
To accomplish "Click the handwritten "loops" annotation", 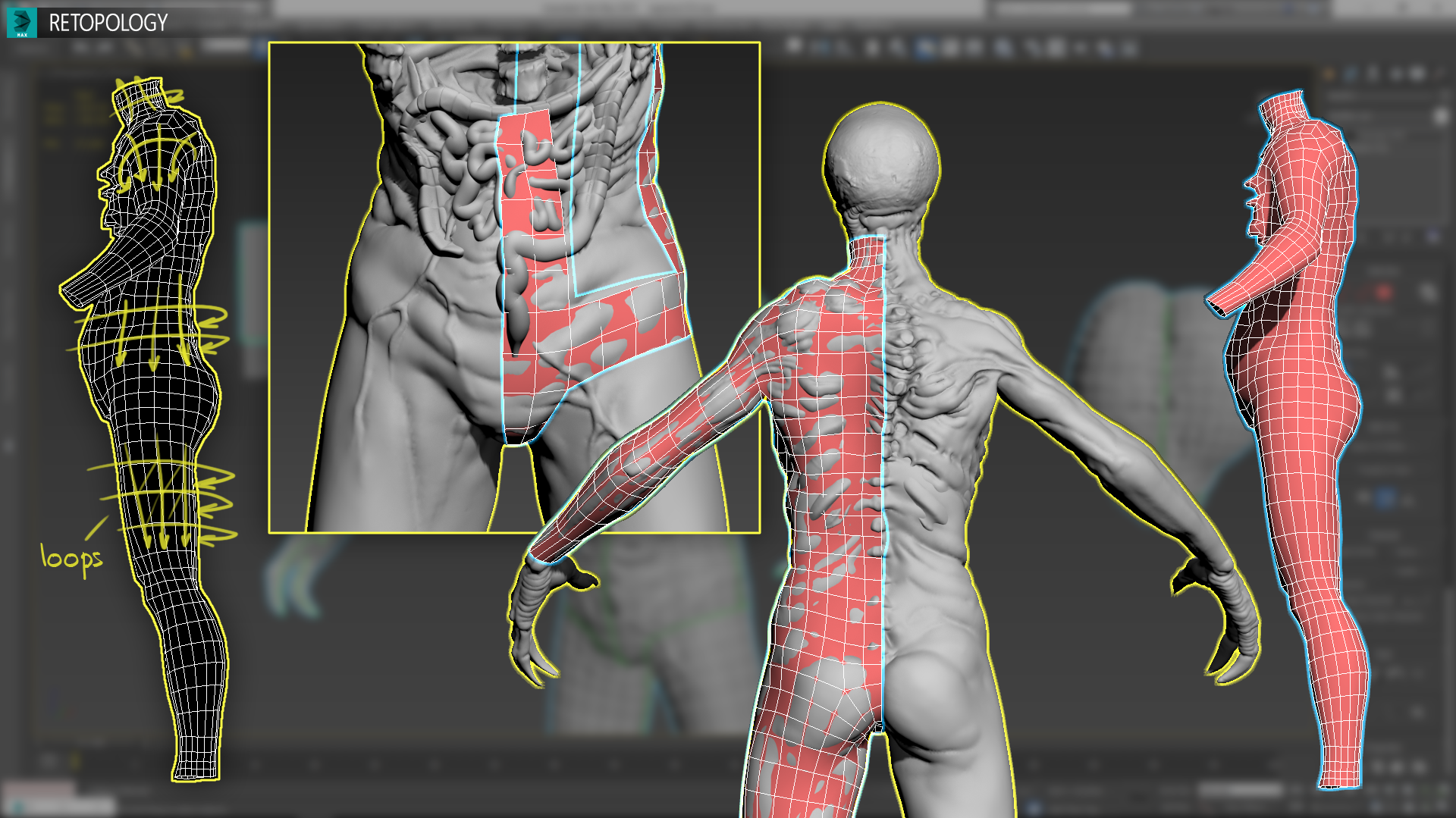I will pos(71,559).
